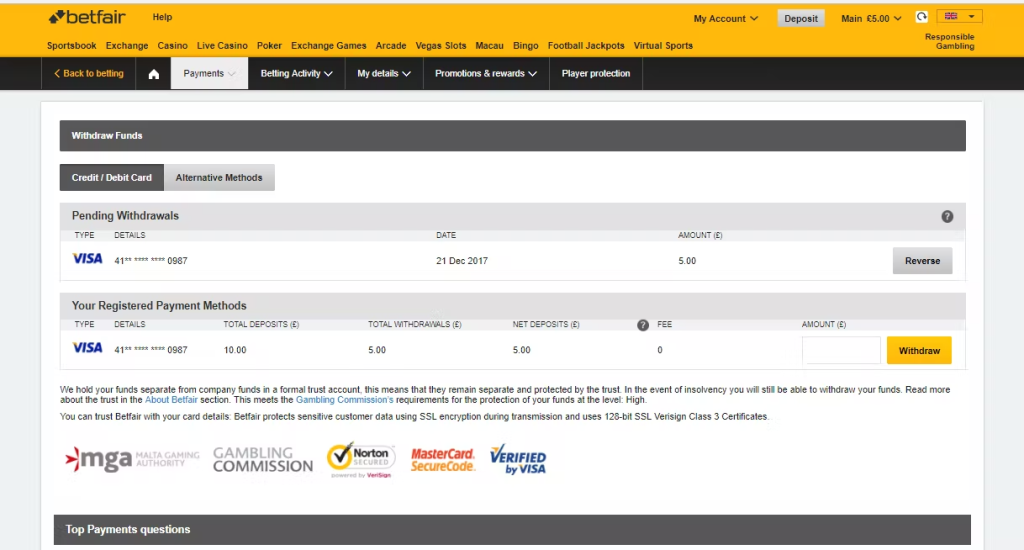Click the refresh balance icon
This screenshot has height=550, width=1024.
[921, 17]
